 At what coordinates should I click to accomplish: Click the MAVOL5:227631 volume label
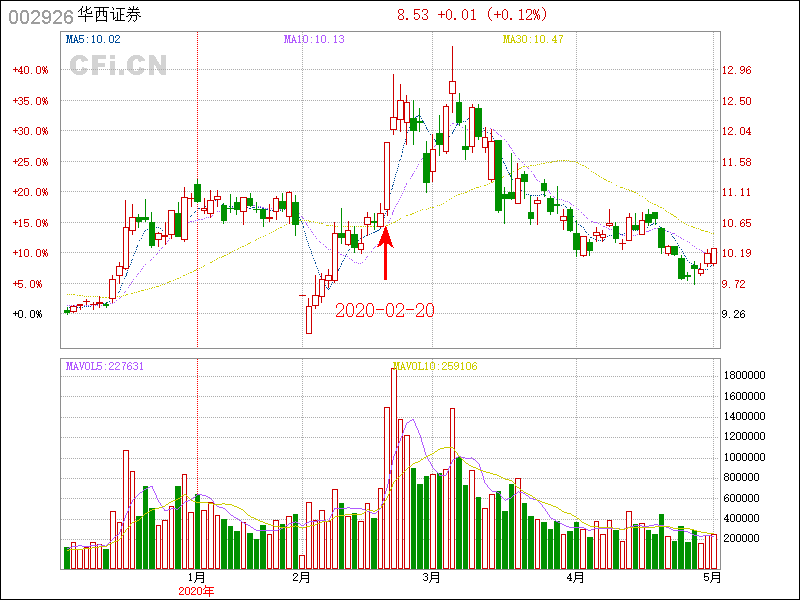tap(105, 366)
